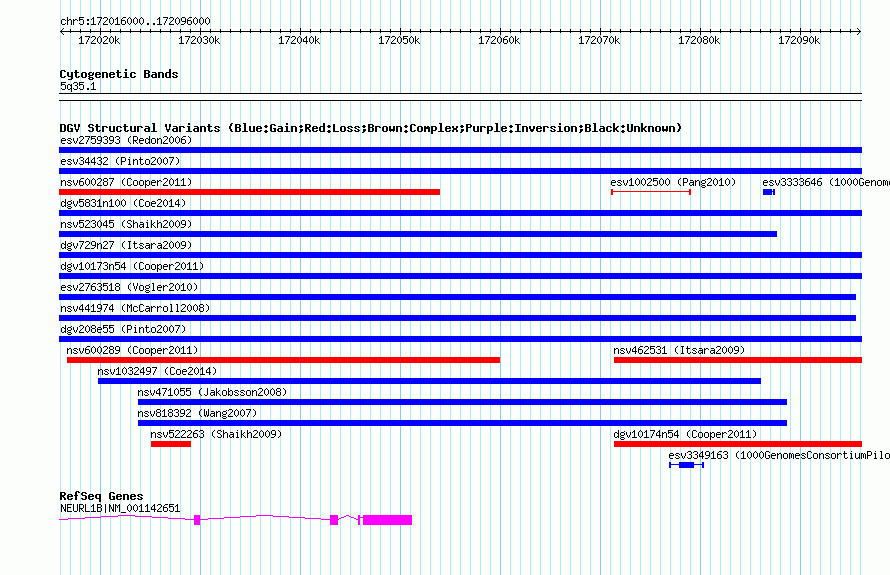Click the nsv441974 (McCarroll2008) blue bar
Screen dimensions: 890x575
tap(457, 318)
